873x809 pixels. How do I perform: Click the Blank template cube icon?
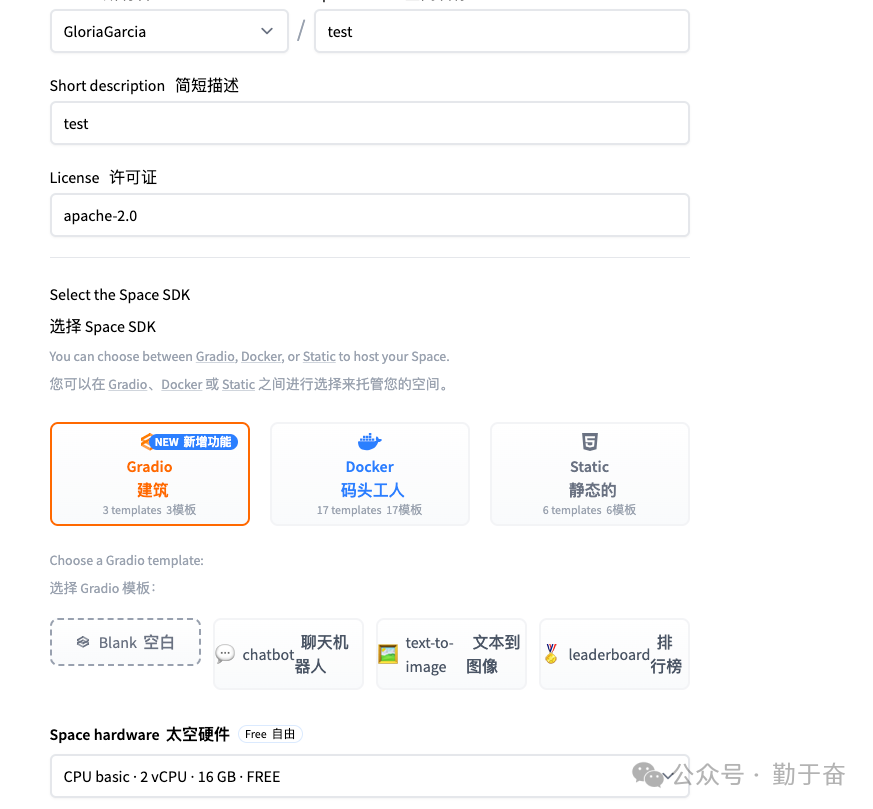pyautogui.click(x=84, y=642)
